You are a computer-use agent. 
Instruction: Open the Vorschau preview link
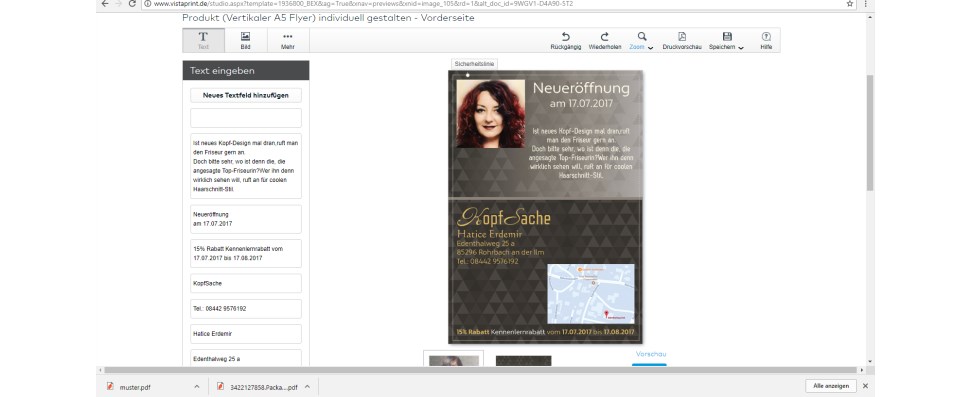click(x=651, y=354)
